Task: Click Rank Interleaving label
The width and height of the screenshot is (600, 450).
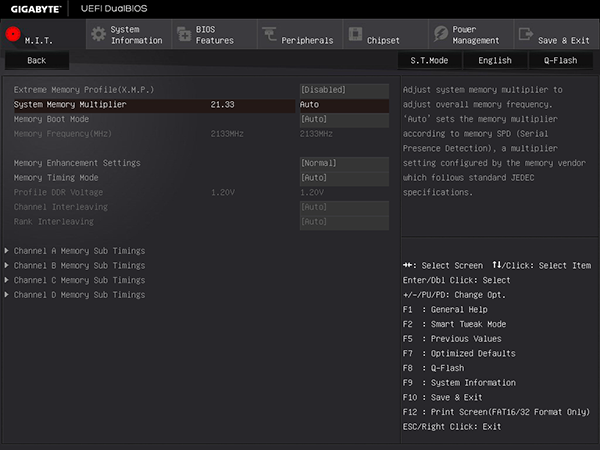Action: [54, 222]
